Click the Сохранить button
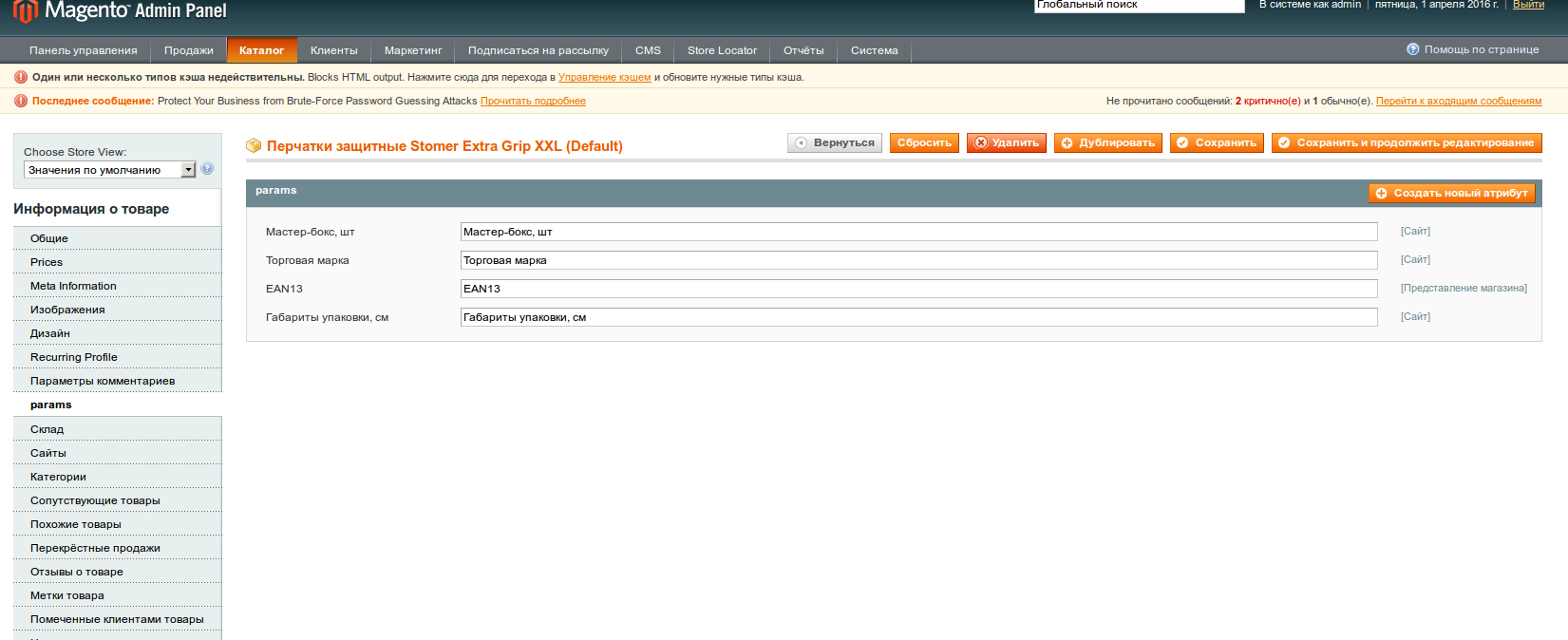The width and height of the screenshot is (1568, 640). click(x=1217, y=142)
